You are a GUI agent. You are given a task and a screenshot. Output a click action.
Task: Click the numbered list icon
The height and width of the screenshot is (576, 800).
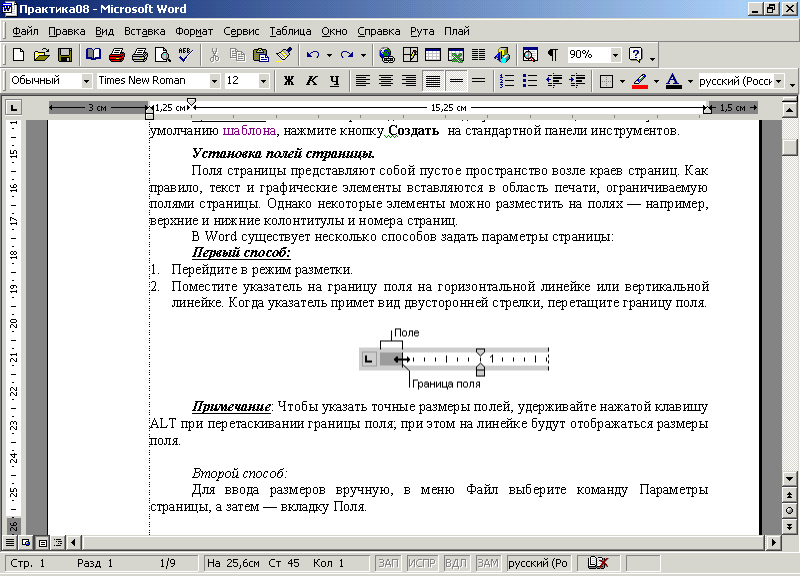coord(507,81)
